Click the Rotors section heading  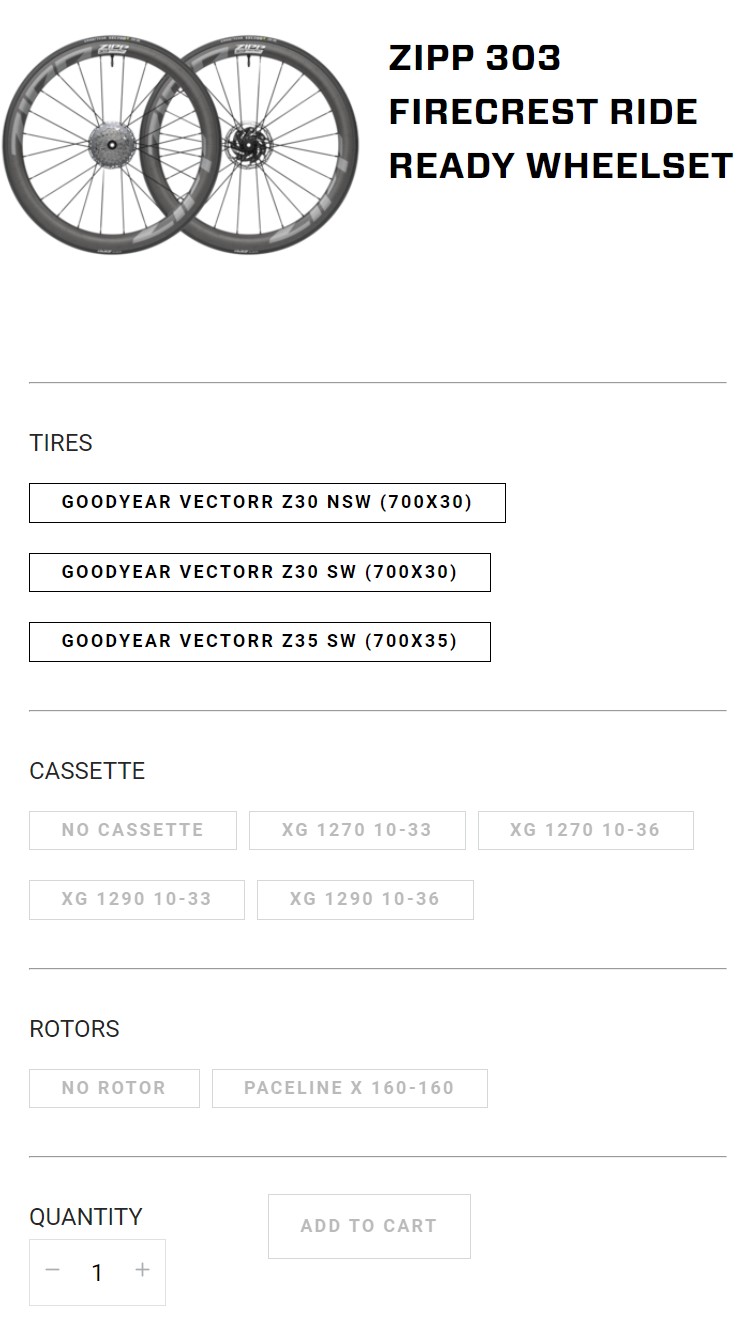[74, 1029]
